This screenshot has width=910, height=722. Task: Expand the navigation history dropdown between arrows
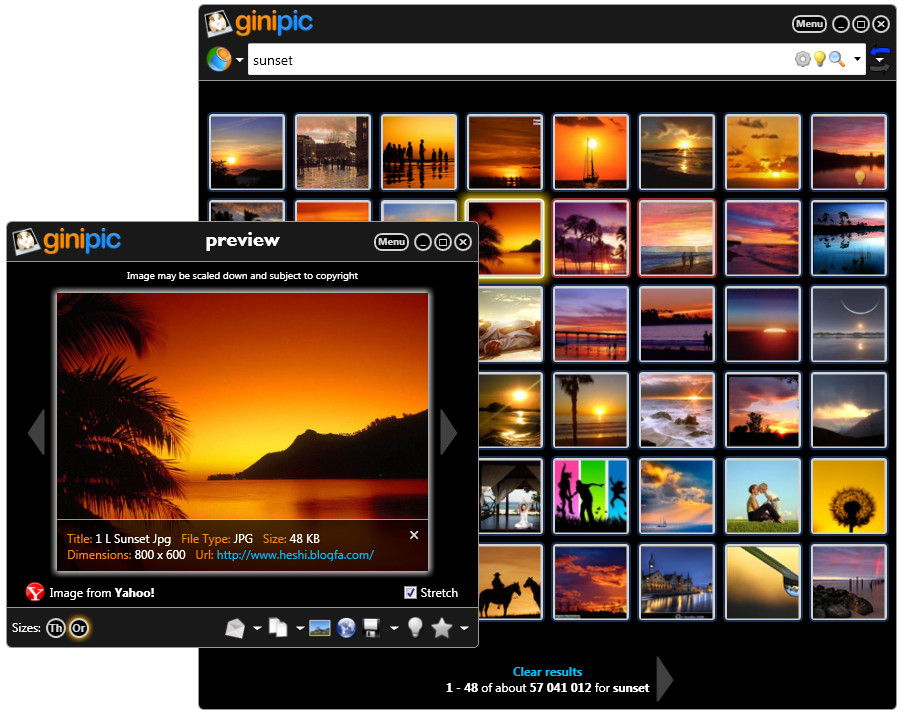pos(880,60)
